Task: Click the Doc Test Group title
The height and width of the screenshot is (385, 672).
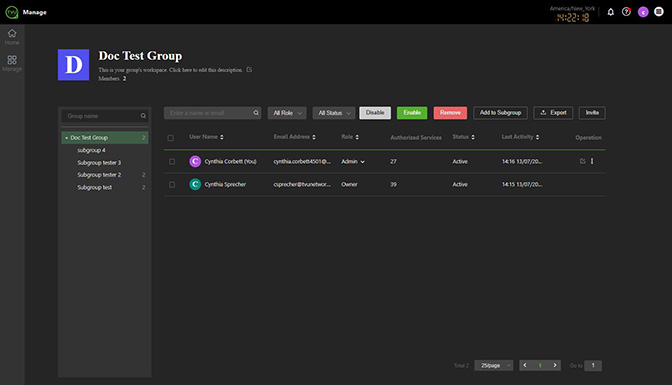Action: tap(140, 56)
